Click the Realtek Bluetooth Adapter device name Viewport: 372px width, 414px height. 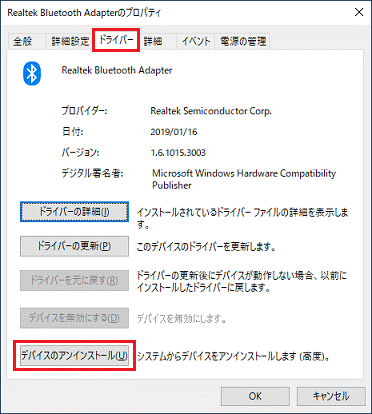click(x=117, y=71)
